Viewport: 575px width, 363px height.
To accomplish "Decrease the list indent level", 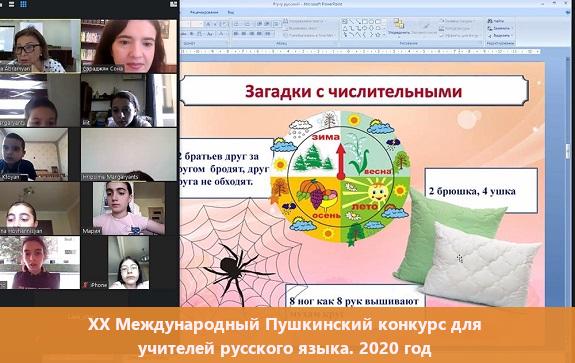I will [259, 24].
